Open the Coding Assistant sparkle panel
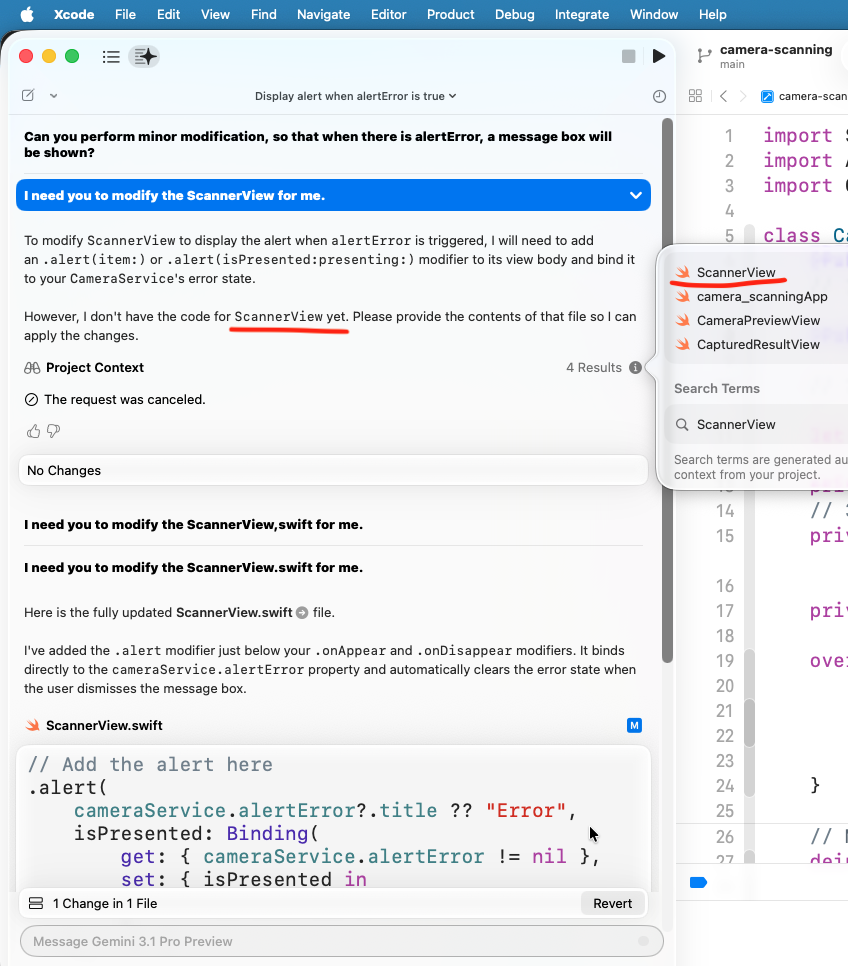848x966 pixels. [146, 57]
